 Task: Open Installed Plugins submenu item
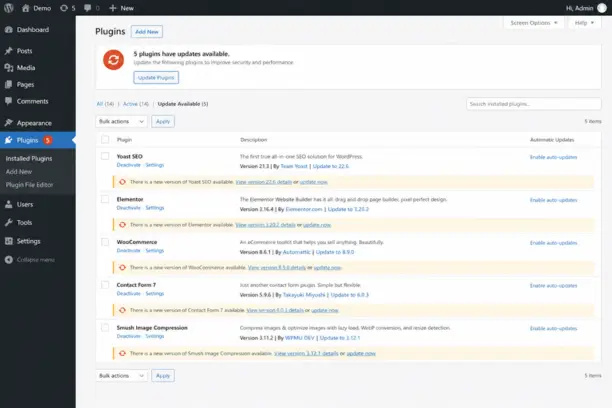click(x=29, y=159)
